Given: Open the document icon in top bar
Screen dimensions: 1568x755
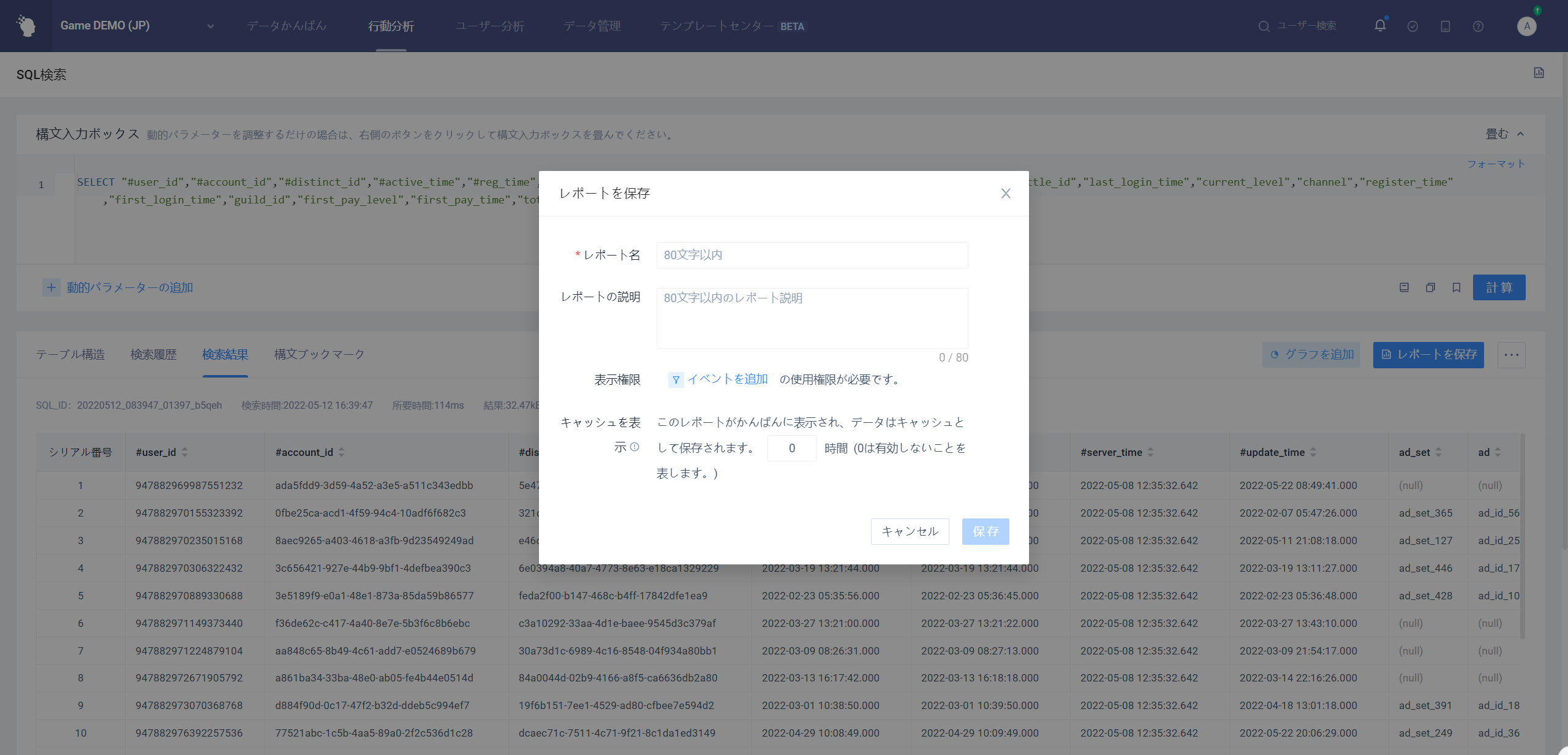Looking at the screenshot, I should (x=1445, y=26).
